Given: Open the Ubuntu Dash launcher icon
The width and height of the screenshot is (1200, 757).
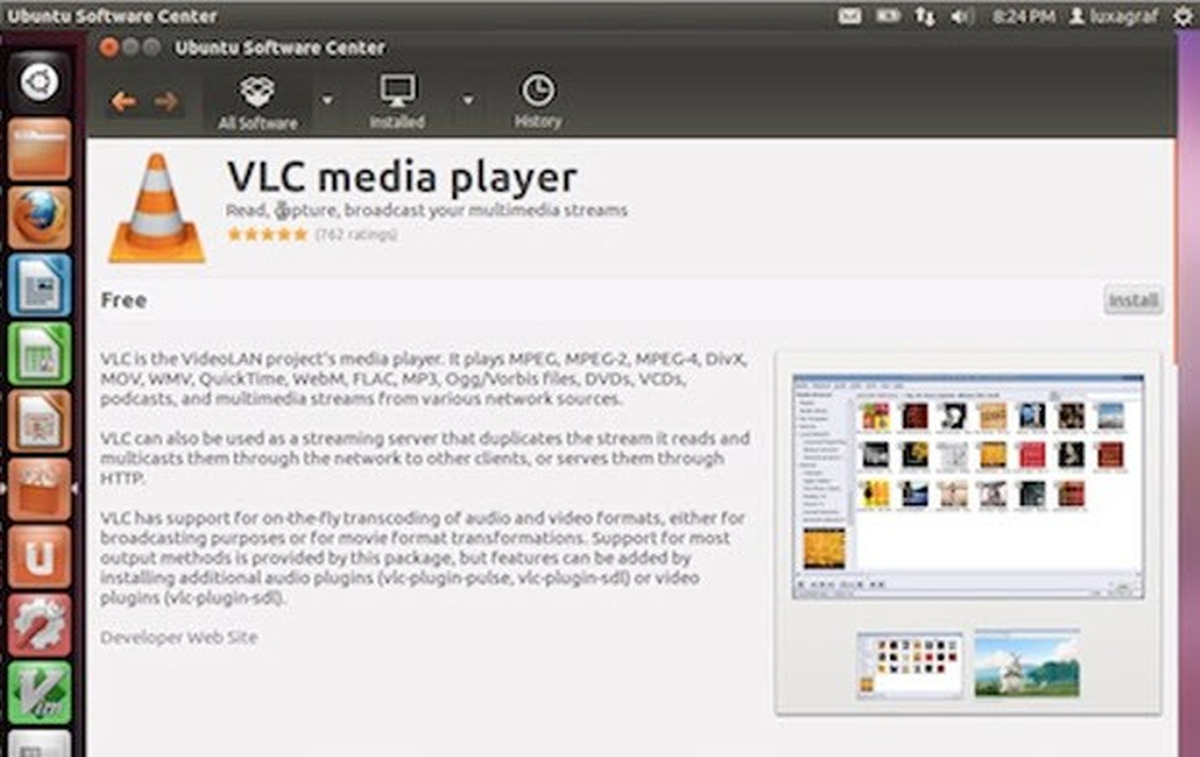Looking at the screenshot, I should click(40, 82).
